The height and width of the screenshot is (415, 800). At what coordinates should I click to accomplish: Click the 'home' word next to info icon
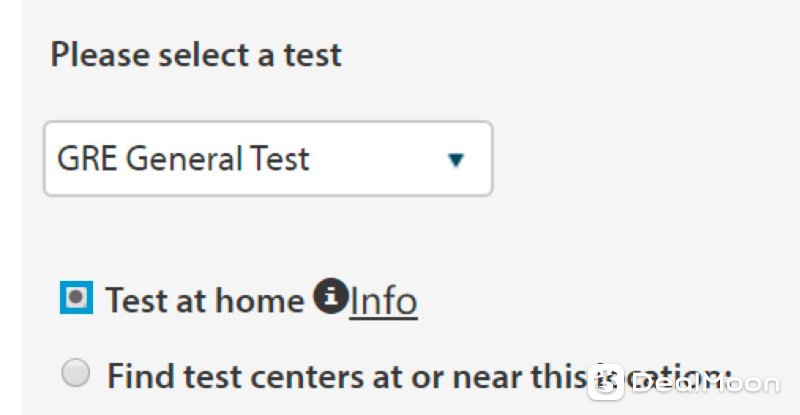[x=260, y=300]
